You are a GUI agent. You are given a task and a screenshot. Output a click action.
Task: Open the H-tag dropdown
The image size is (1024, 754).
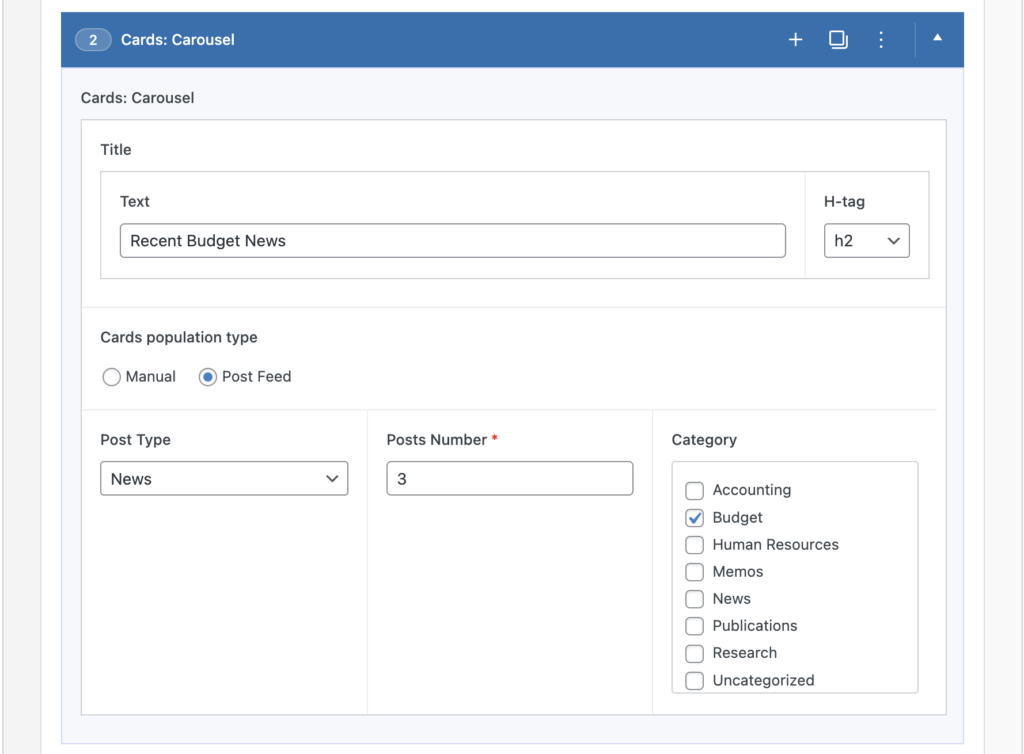pyautogui.click(x=866, y=241)
